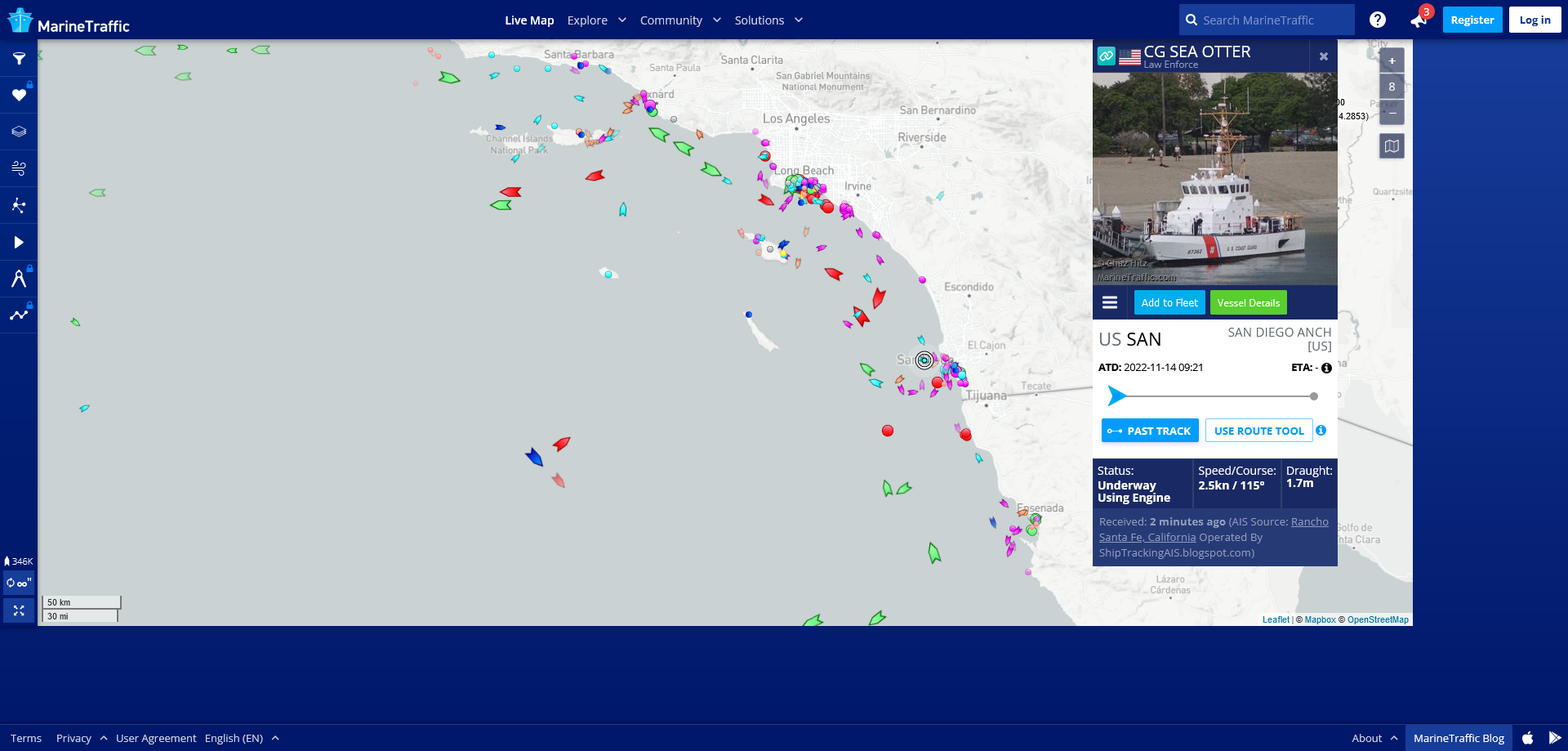Click USE ROUTE TOOL button

pos(1259,431)
